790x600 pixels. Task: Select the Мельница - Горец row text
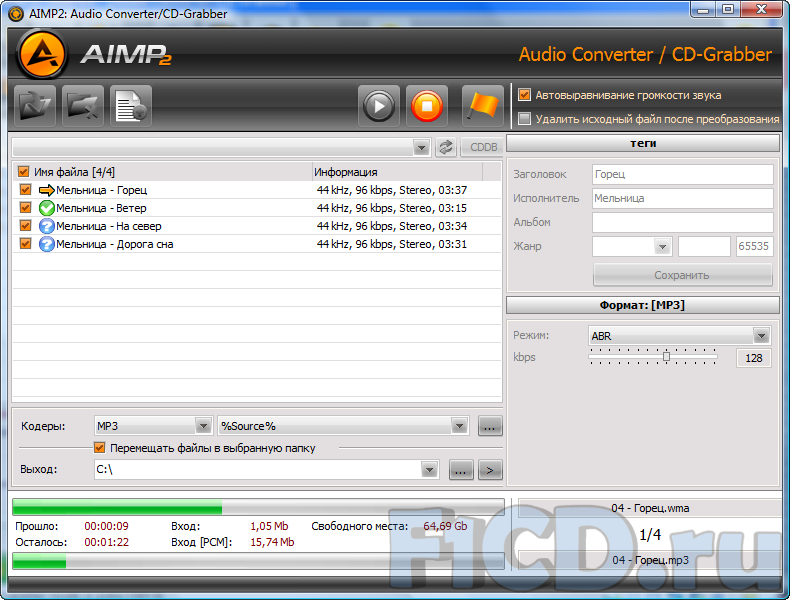coord(102,190)
